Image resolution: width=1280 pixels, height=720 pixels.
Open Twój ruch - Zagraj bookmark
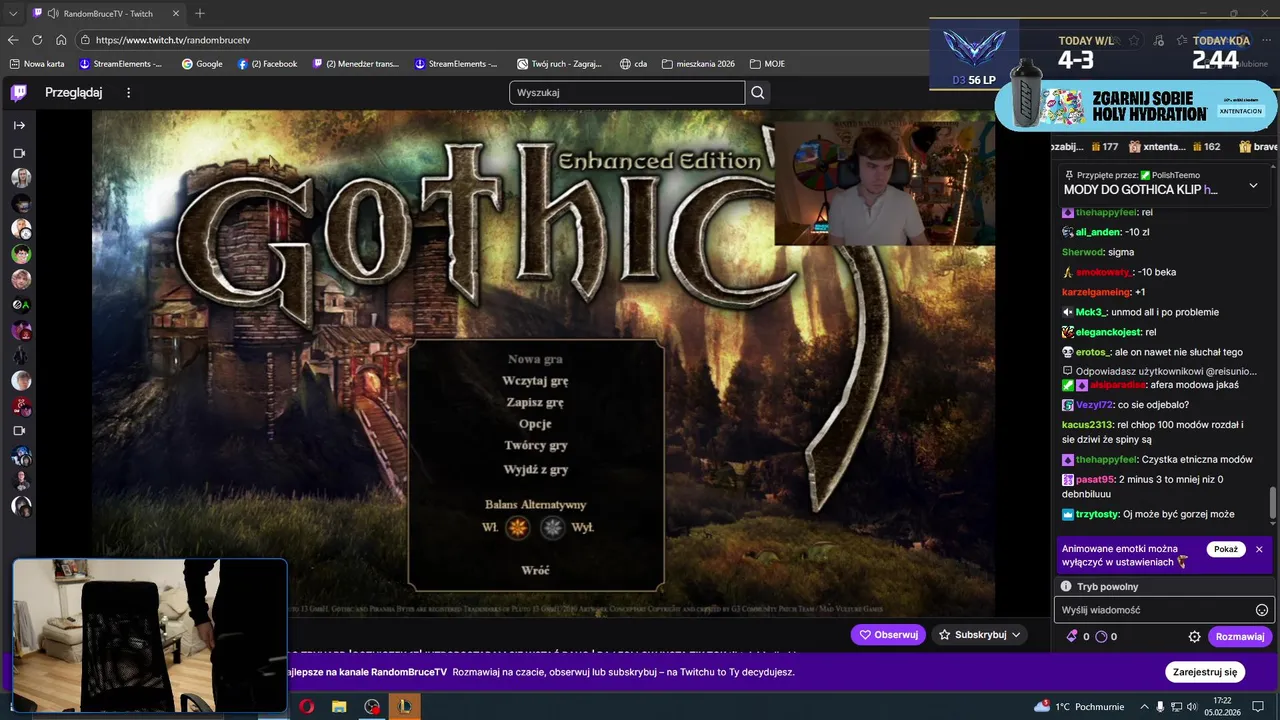click(x=560, y=64)
